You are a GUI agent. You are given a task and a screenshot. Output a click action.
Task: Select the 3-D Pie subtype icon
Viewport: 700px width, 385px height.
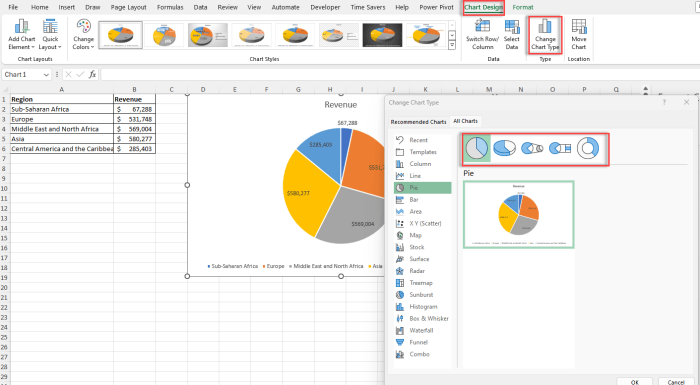pyautogui.click(x=504, y=148)
